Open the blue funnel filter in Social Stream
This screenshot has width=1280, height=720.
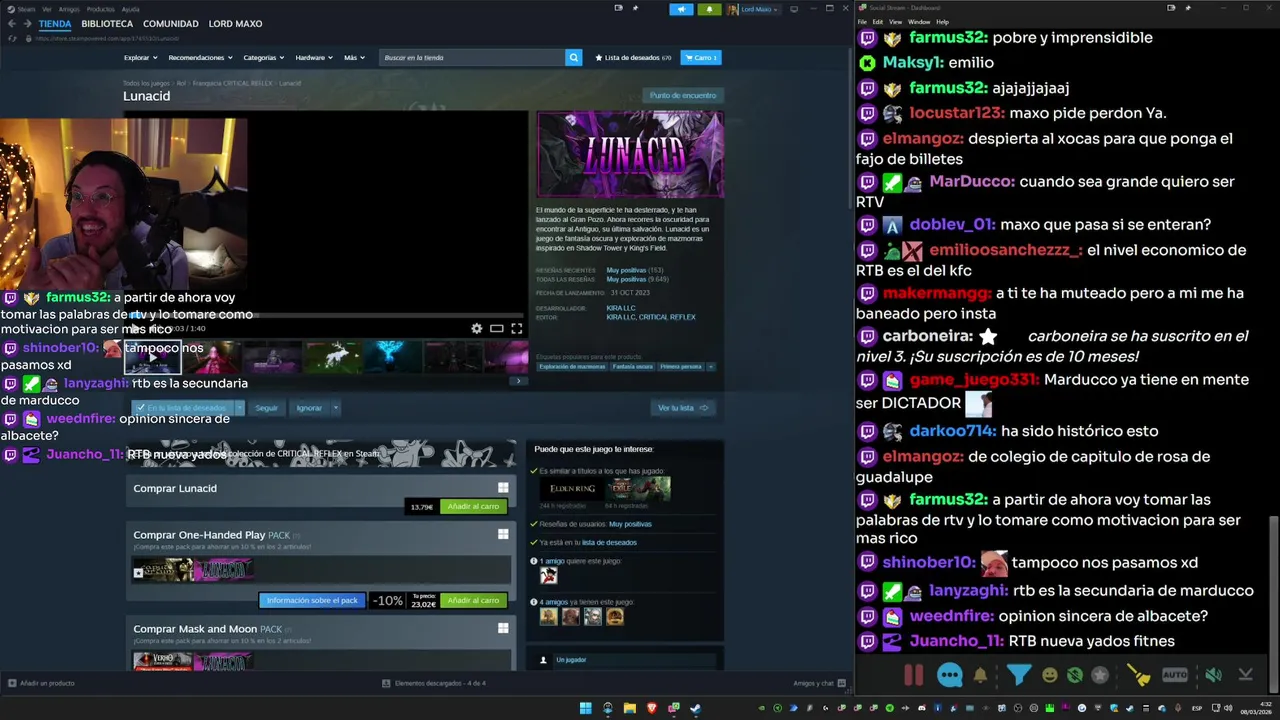(x=1018, y=675)
